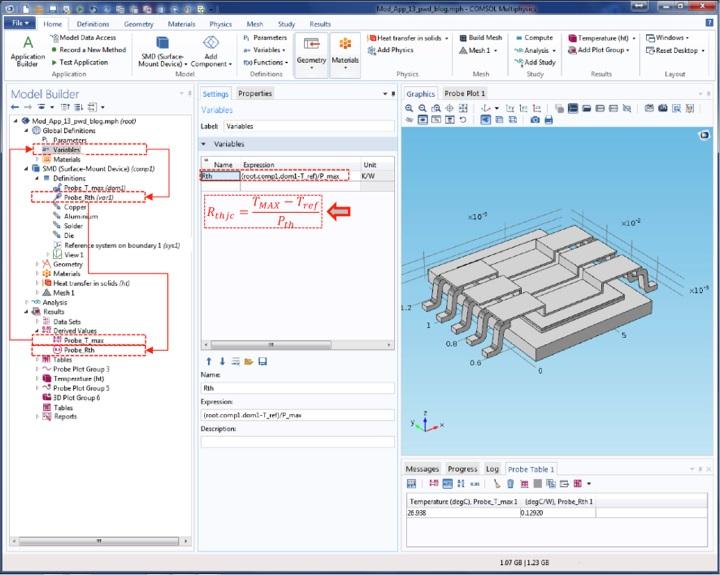Viewport: 720px width, 575px height.
Task: Collapse the Variables section in Settings
Action: coord(203,144)
